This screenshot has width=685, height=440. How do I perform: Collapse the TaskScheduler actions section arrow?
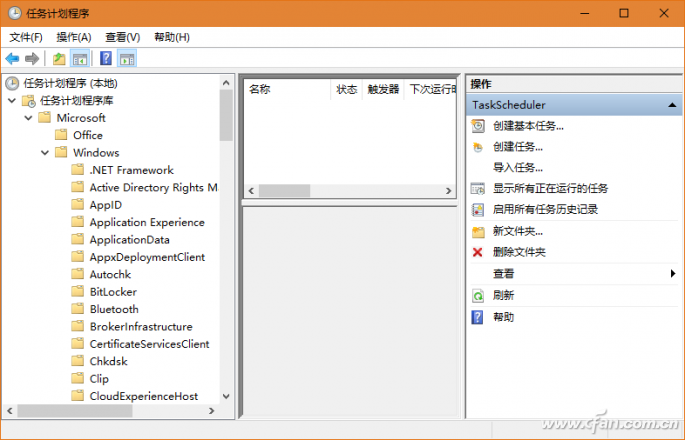click(672, 105)
